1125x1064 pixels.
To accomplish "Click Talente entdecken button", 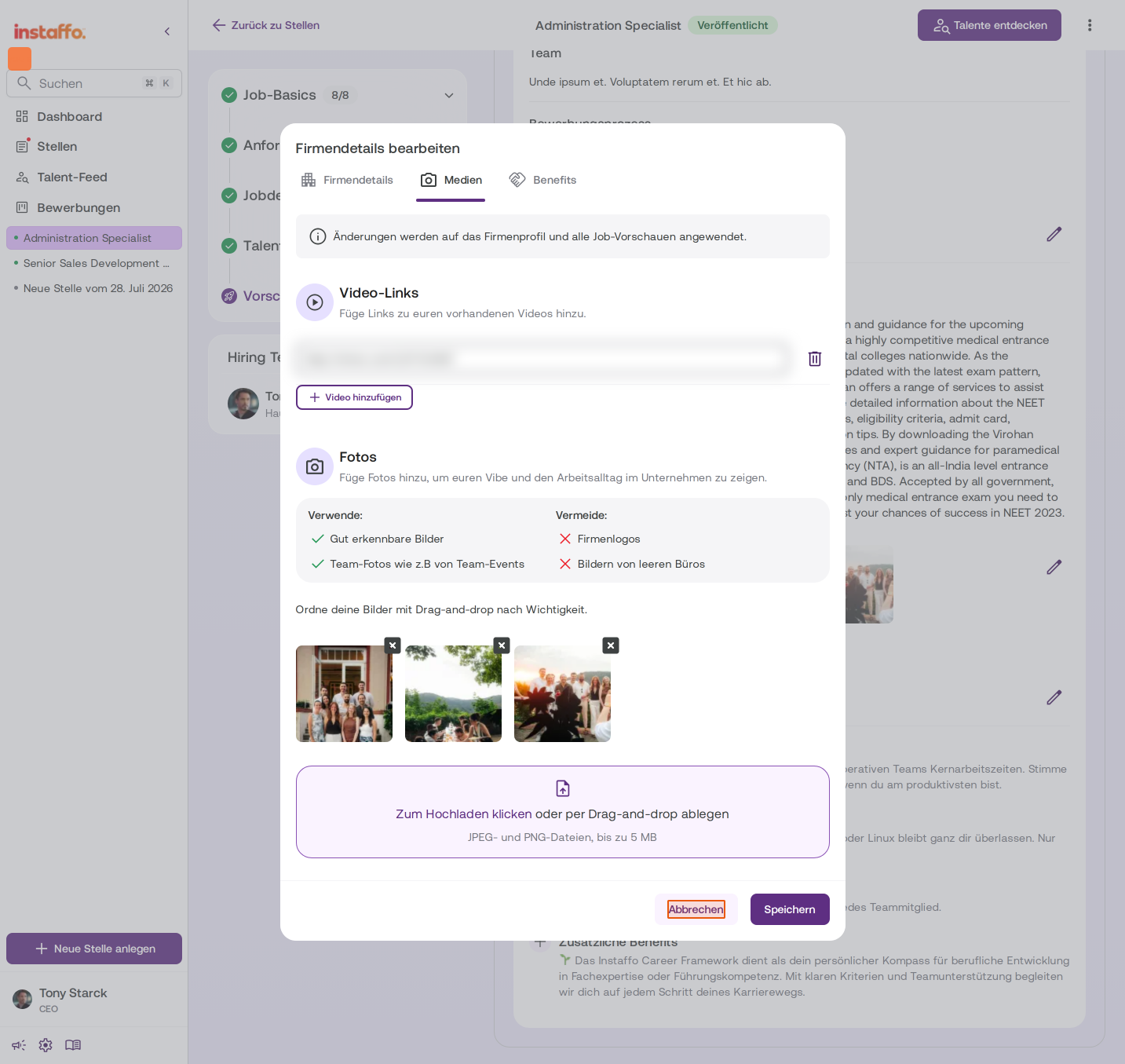I will (989, 25).
